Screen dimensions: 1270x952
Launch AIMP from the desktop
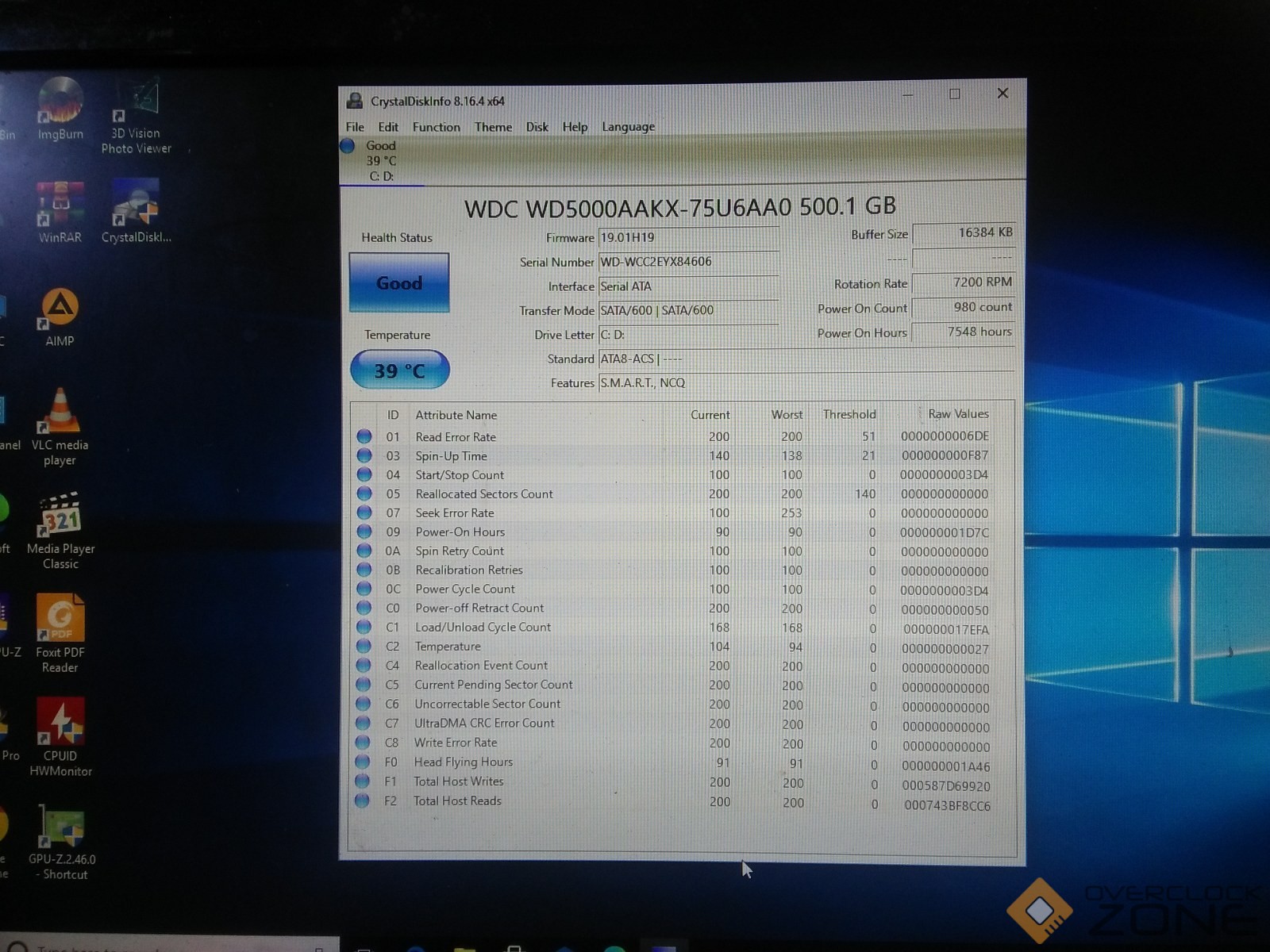tap(60, 317)
